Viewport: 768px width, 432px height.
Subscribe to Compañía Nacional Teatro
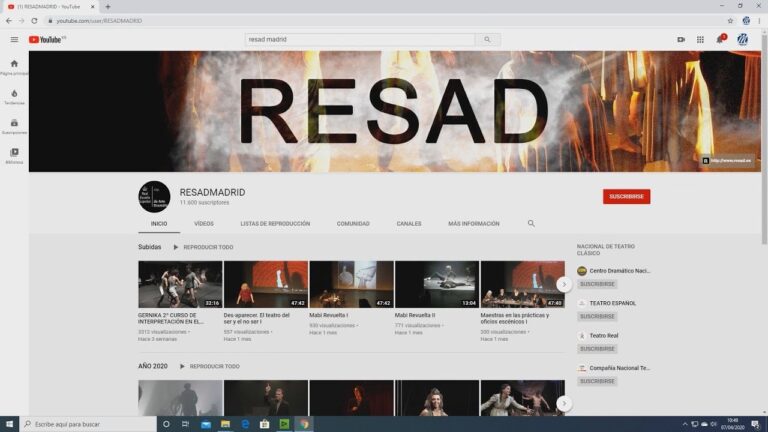pyautogui.click(x=597, y=381)
